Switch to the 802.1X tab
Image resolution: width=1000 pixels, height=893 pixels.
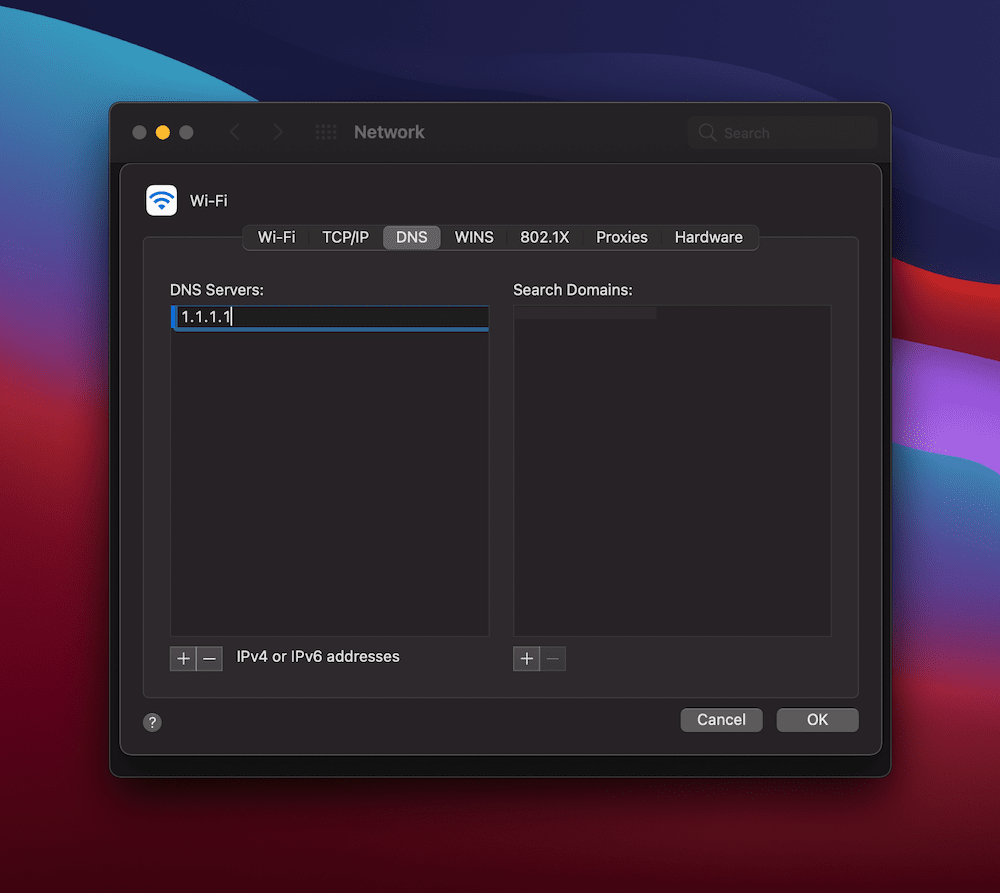pyautogui.click(x=544, y=237)
